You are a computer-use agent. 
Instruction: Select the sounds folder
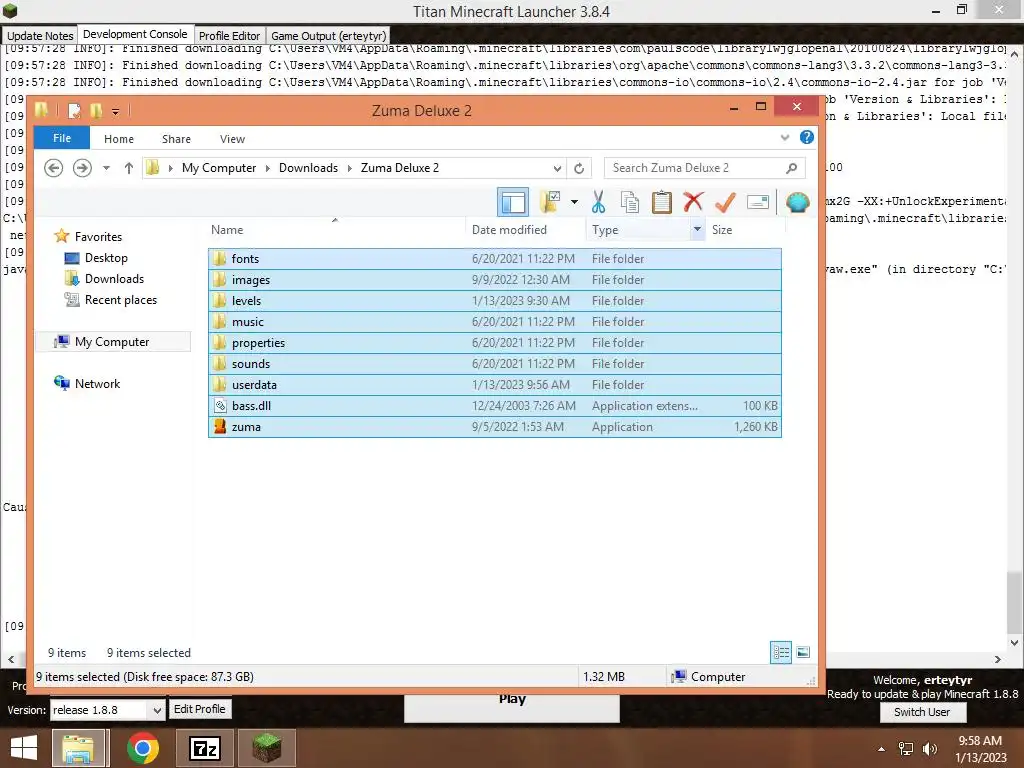pyautogui.click(x=494, y=363)
